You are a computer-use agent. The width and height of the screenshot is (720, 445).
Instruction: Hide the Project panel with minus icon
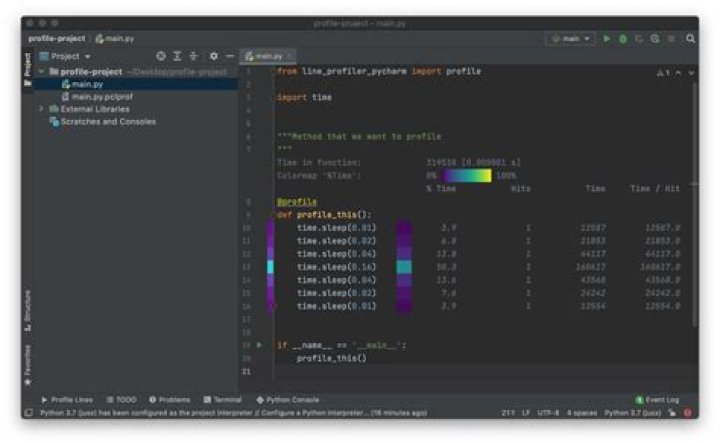(x=230, y=56)
